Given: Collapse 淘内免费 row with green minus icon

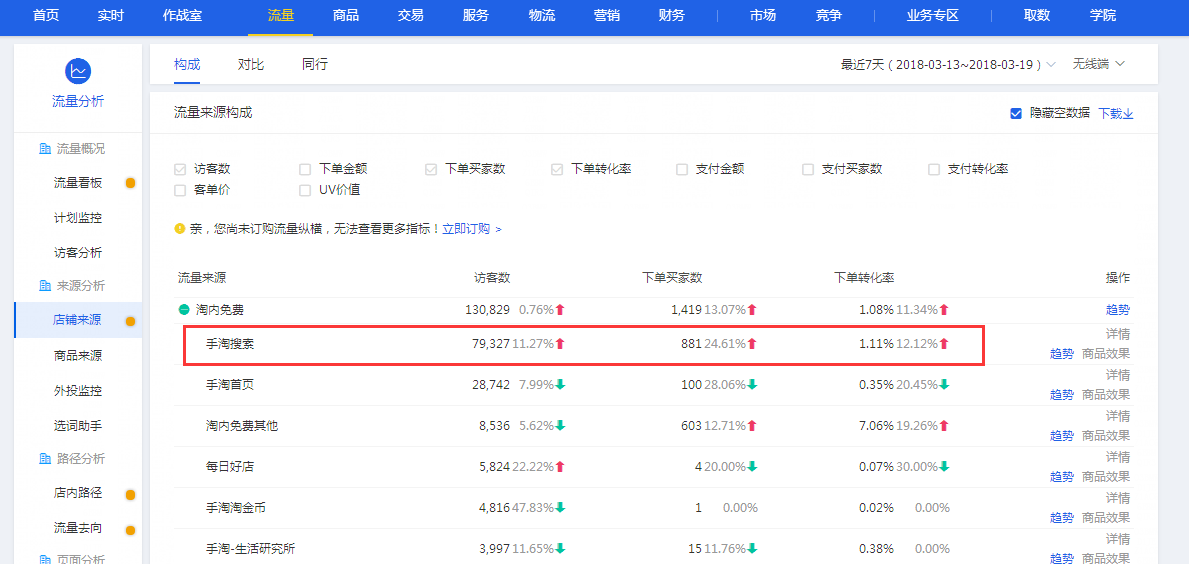Looking at the screenshot, I should 184,309.
